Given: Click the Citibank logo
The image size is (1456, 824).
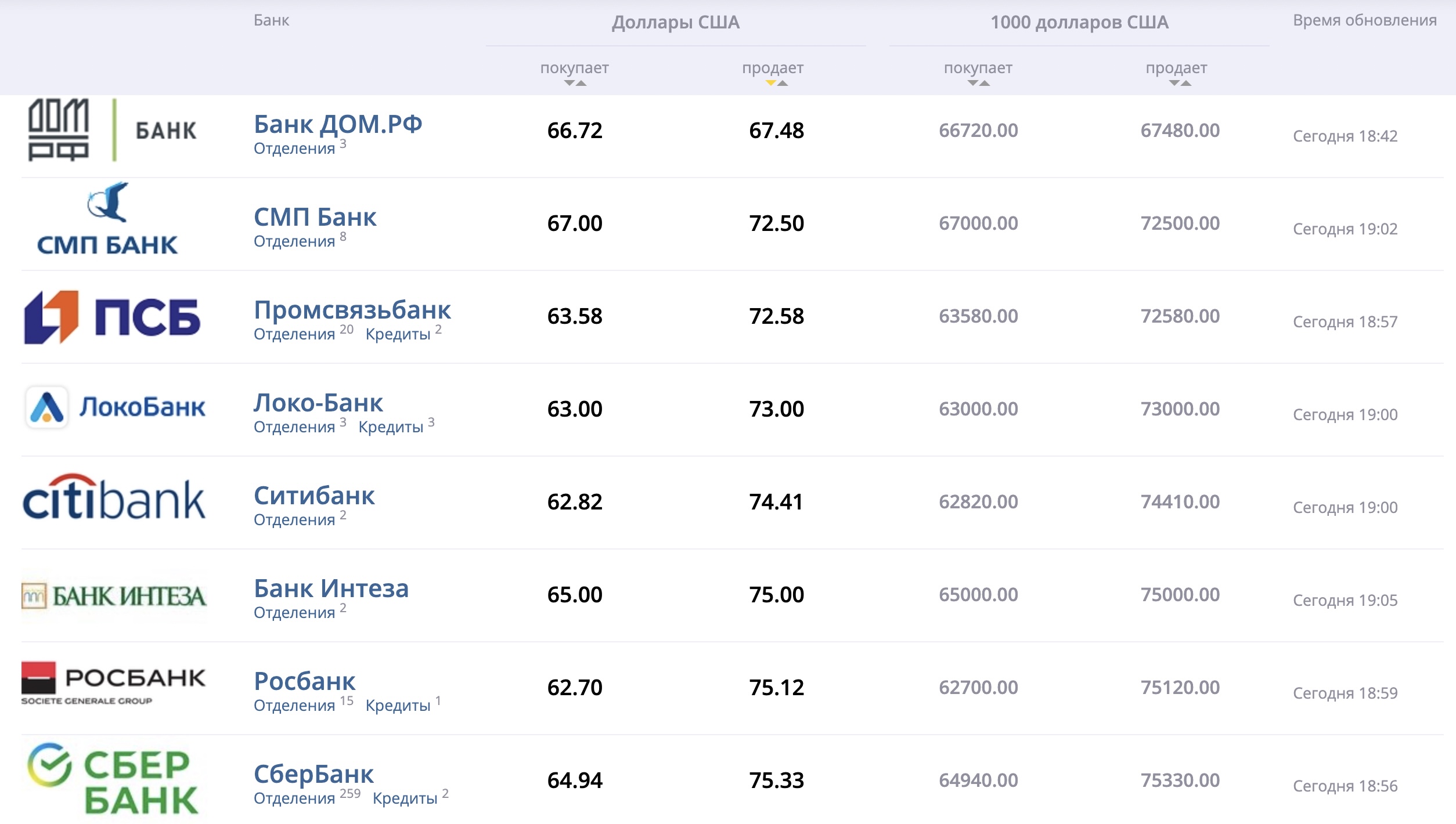Looking at the screenshot, I should coord(114,497).
